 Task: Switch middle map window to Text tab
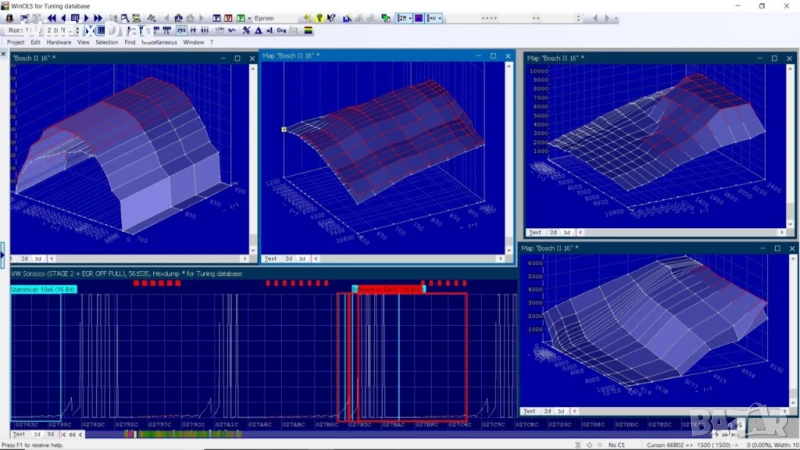pyautogui.click(x=269, y=258)
